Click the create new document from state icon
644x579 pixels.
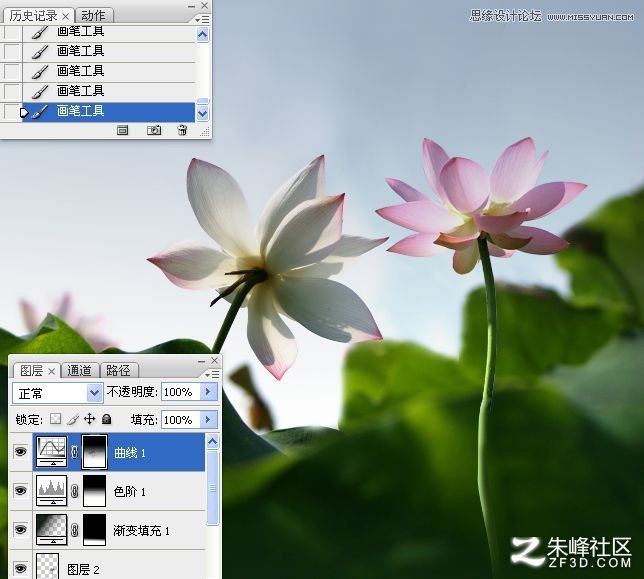(x=122, y=131)
